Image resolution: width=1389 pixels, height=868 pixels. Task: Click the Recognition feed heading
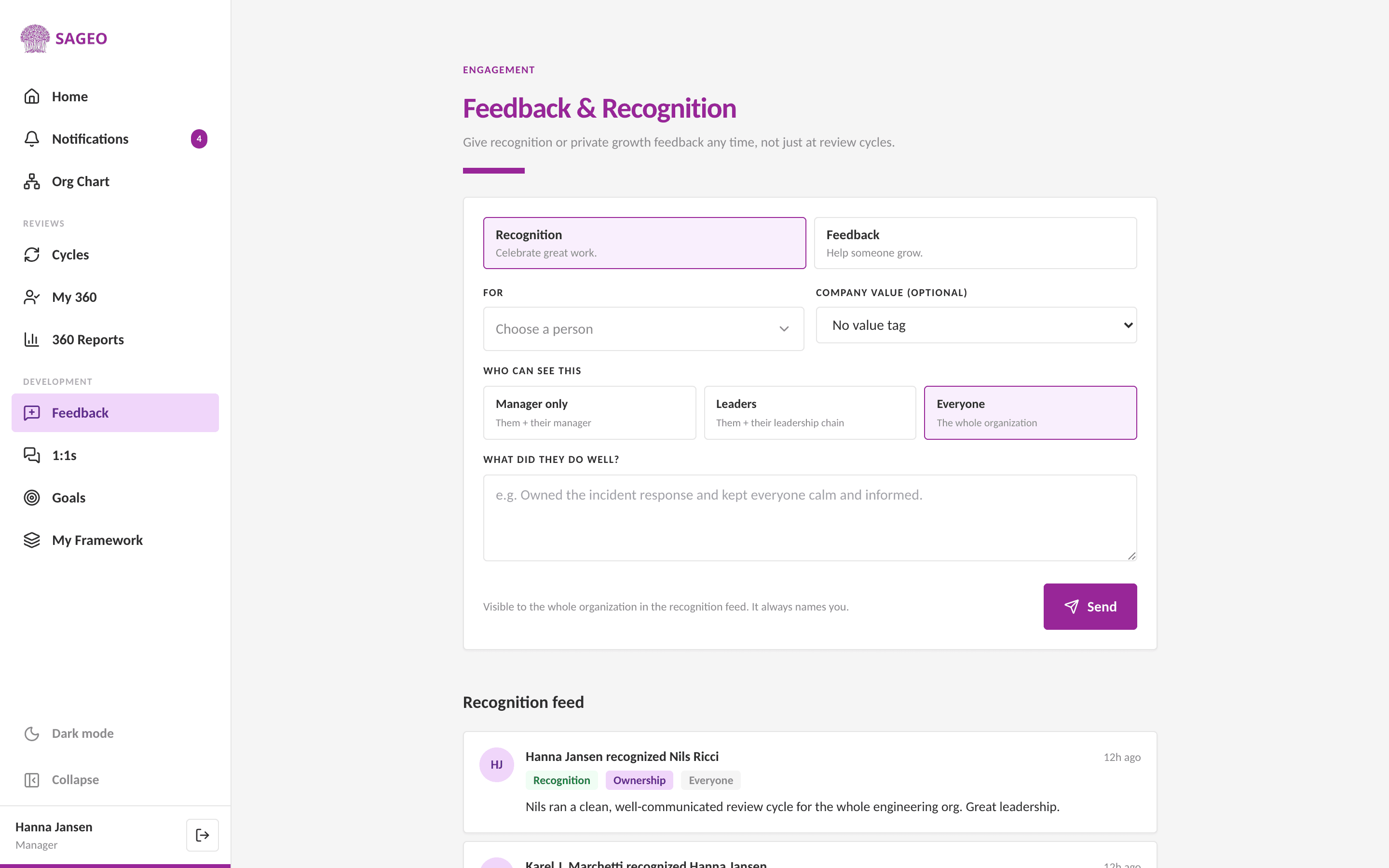pyautogui.click(x=523, y=702)
